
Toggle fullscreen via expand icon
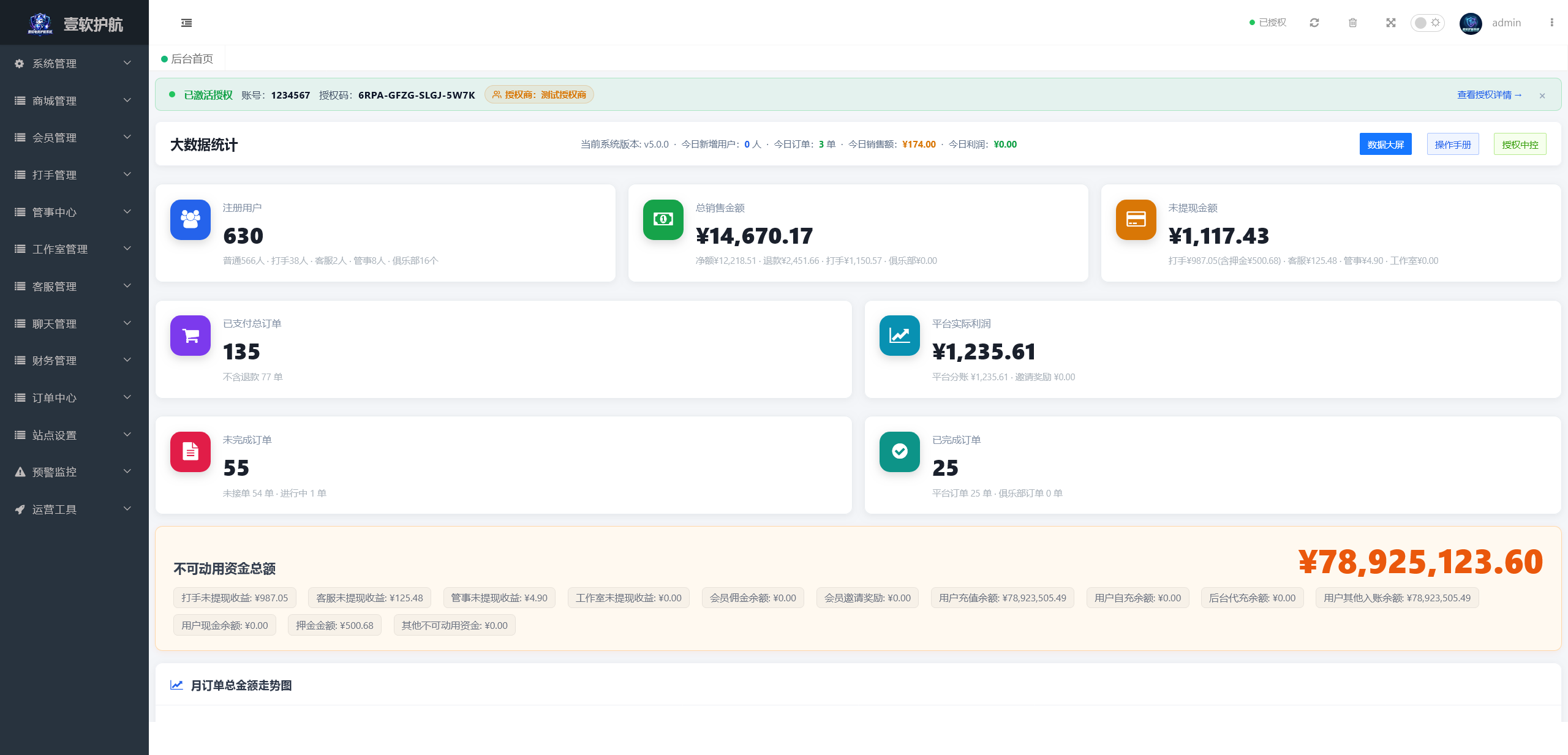(1391, 23)
